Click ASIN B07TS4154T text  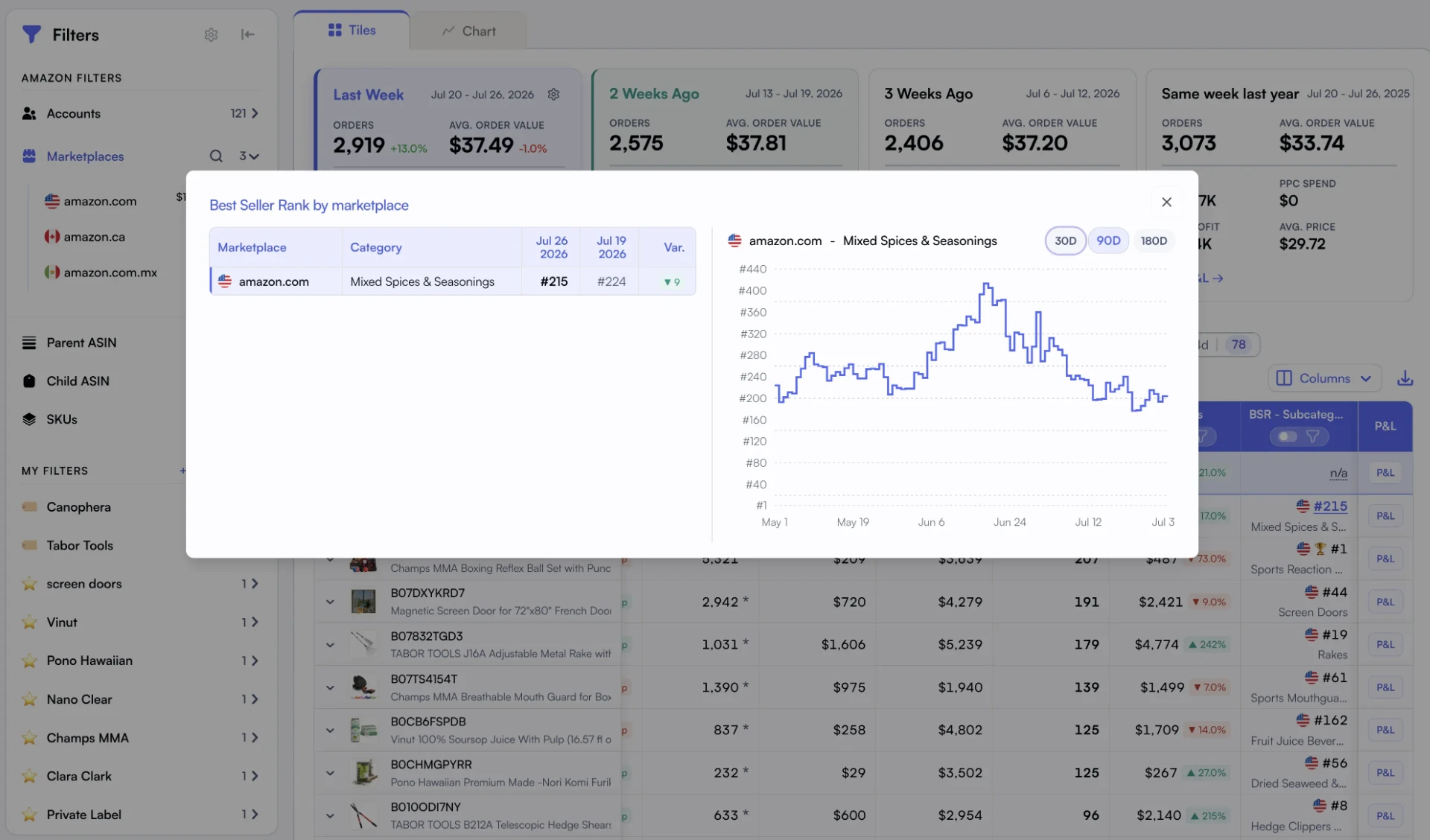(424, 679)
